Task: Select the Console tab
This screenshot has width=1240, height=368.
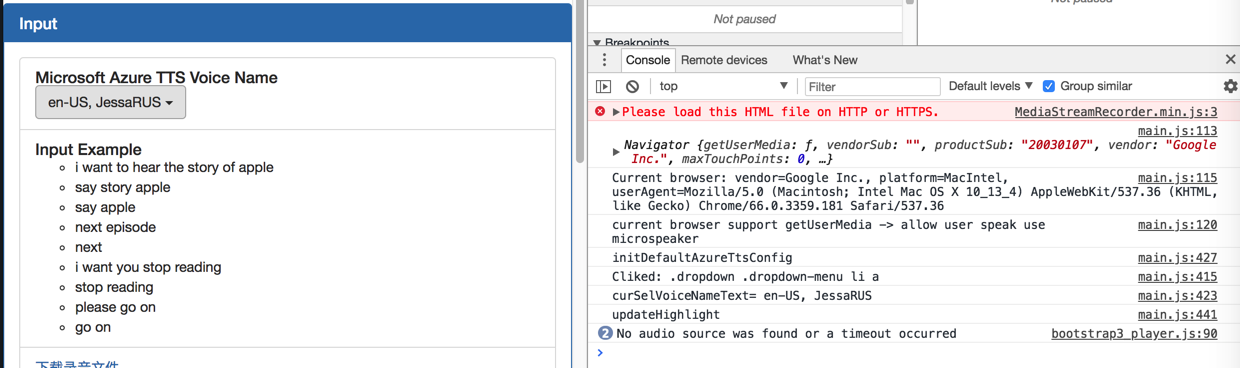Action: [647, 60]
